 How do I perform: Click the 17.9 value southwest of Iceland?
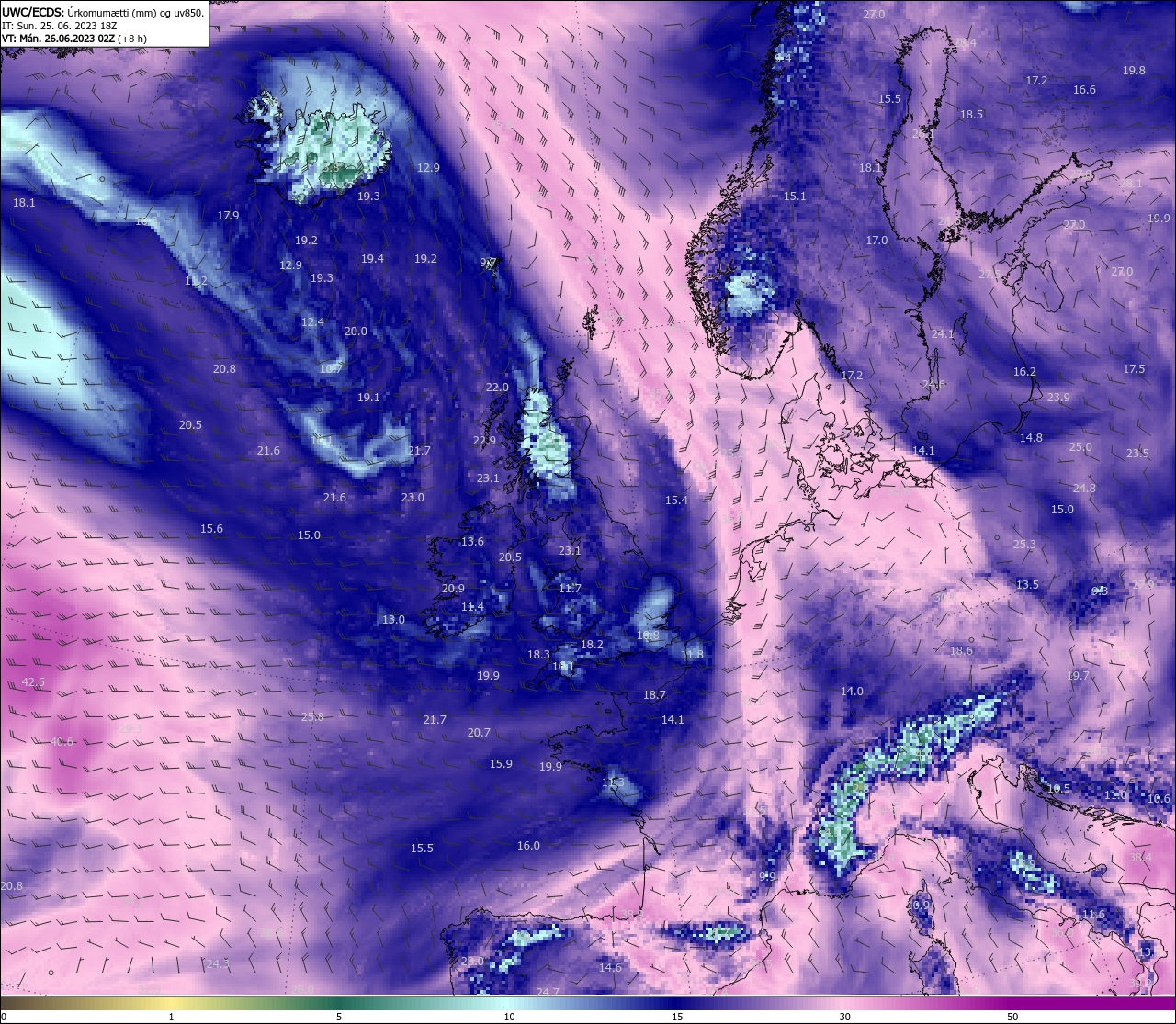coord(228,216)
